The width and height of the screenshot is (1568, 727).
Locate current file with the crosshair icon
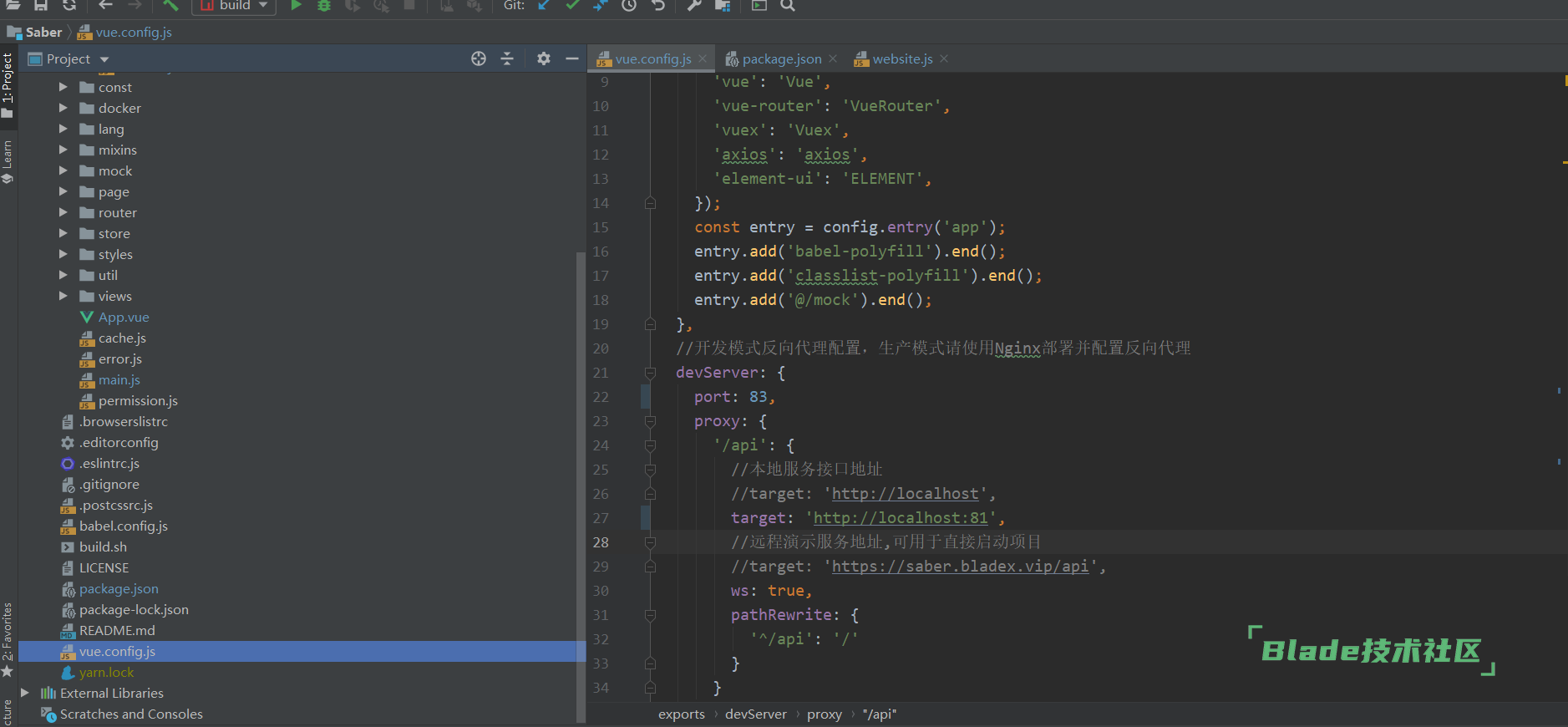[x=479, y=58]
